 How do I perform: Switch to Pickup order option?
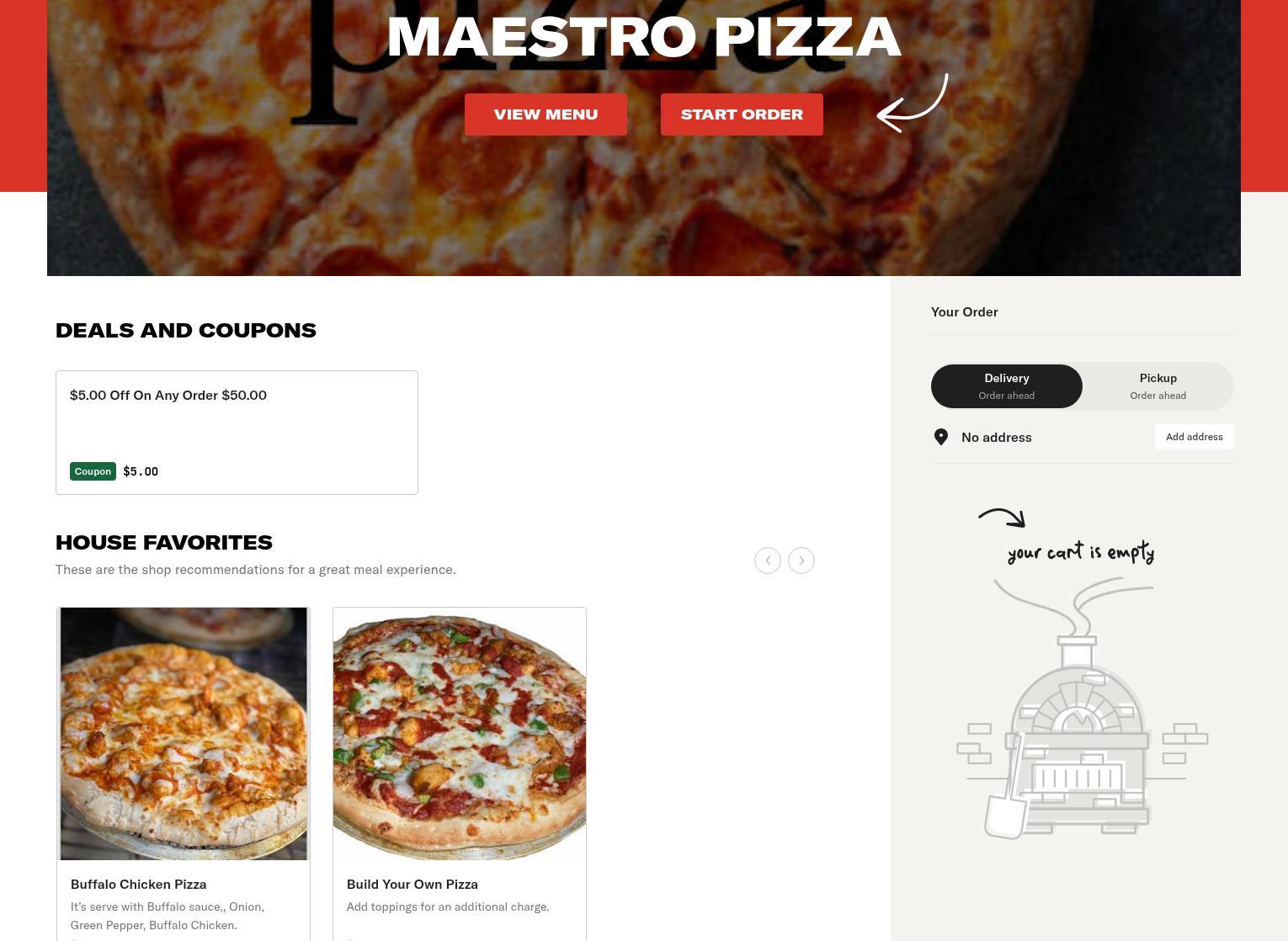(x=1158, y=386)
